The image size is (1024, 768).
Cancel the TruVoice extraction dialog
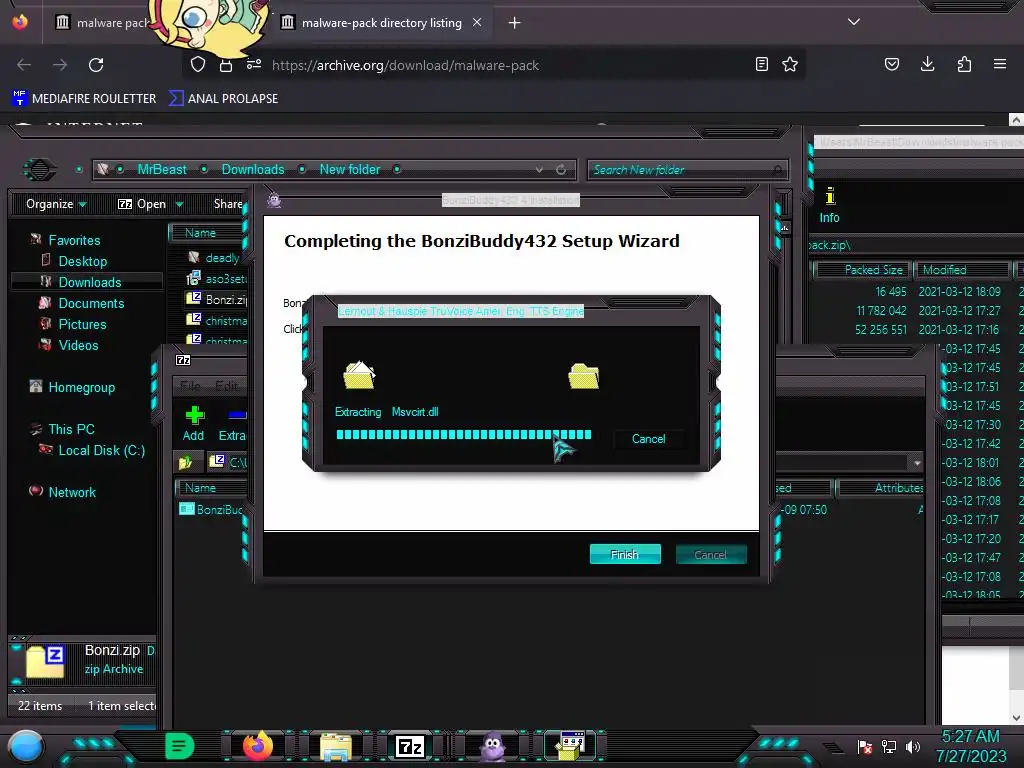click(x=648, y=439)
